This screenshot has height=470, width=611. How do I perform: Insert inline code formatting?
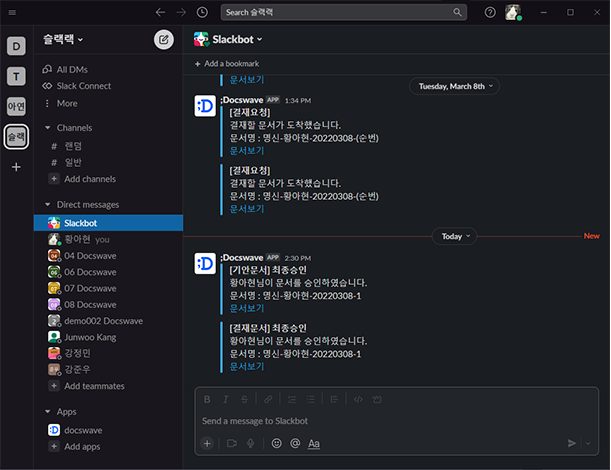pos(358,399)
